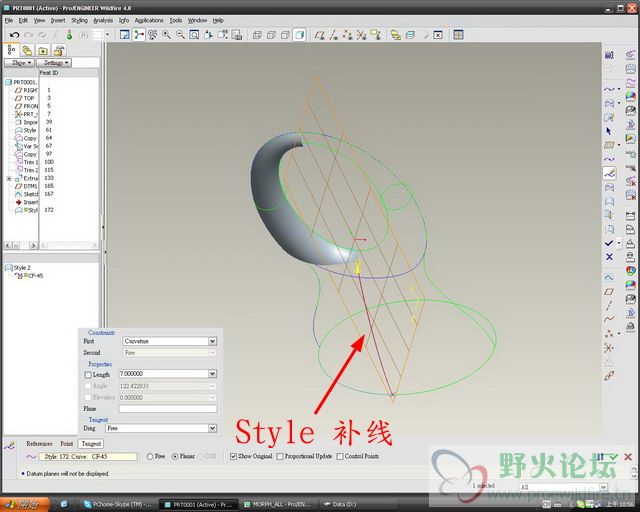Click the blue checkmark to accept the Style feature
The image size is (640, 512).
coord(609,243)
